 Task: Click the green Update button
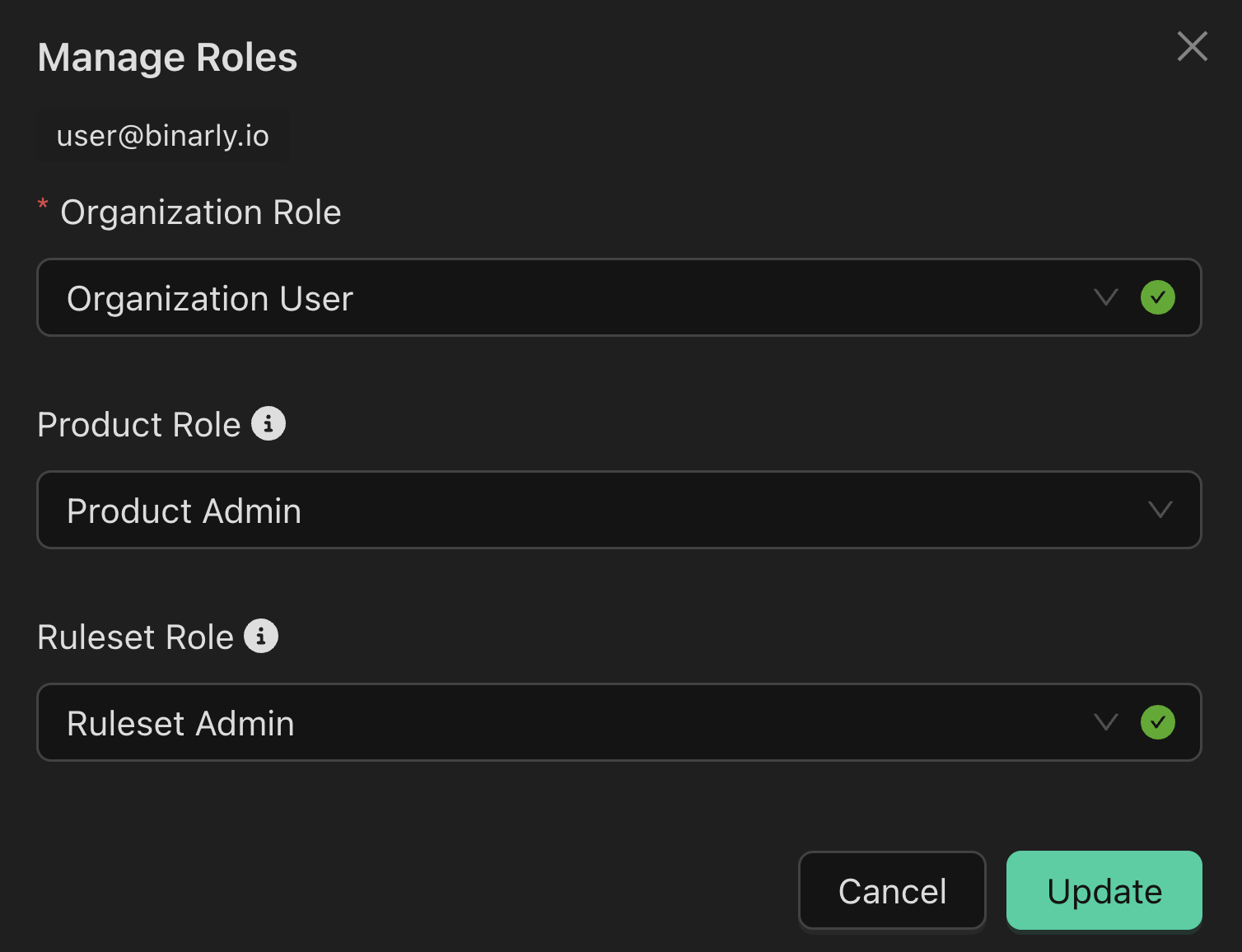point(1104,890)
